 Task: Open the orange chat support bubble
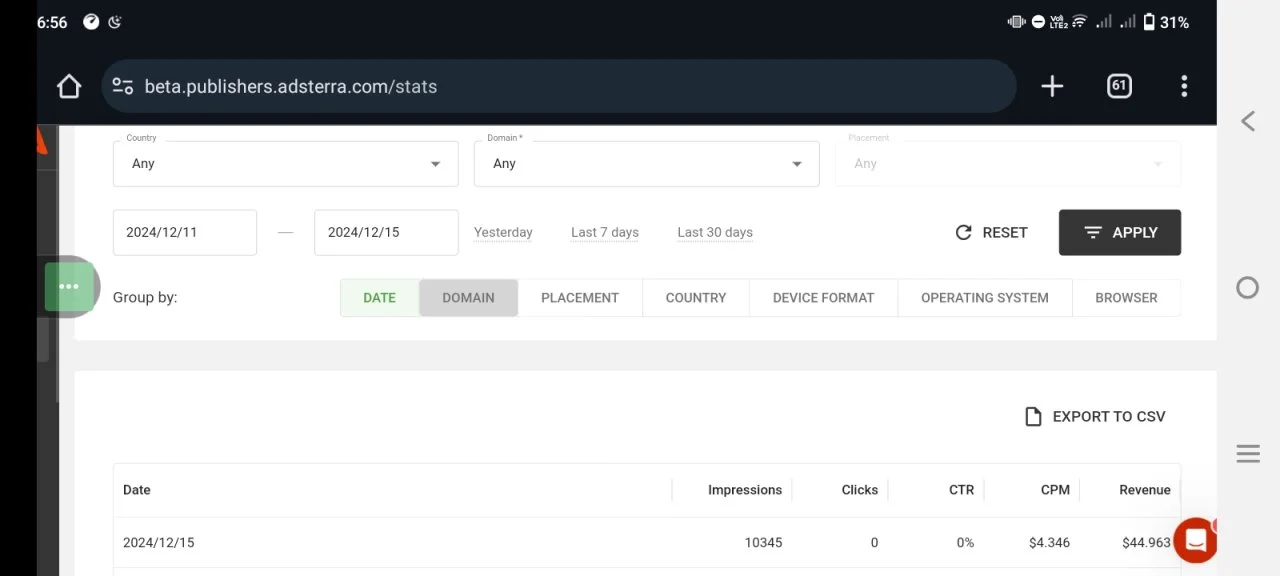coord(1195,540)
